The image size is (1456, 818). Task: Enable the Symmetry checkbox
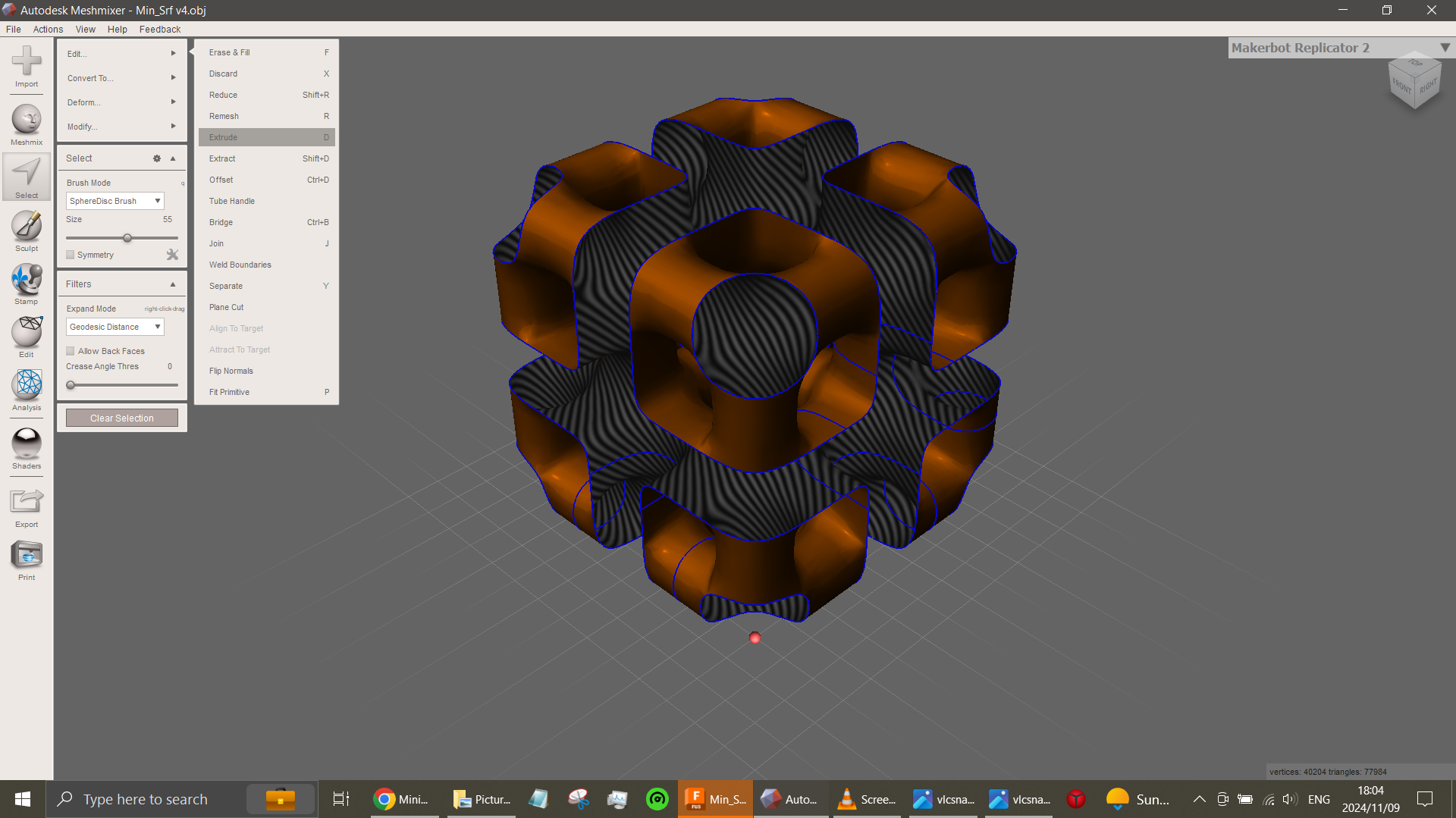coord(71,255)
